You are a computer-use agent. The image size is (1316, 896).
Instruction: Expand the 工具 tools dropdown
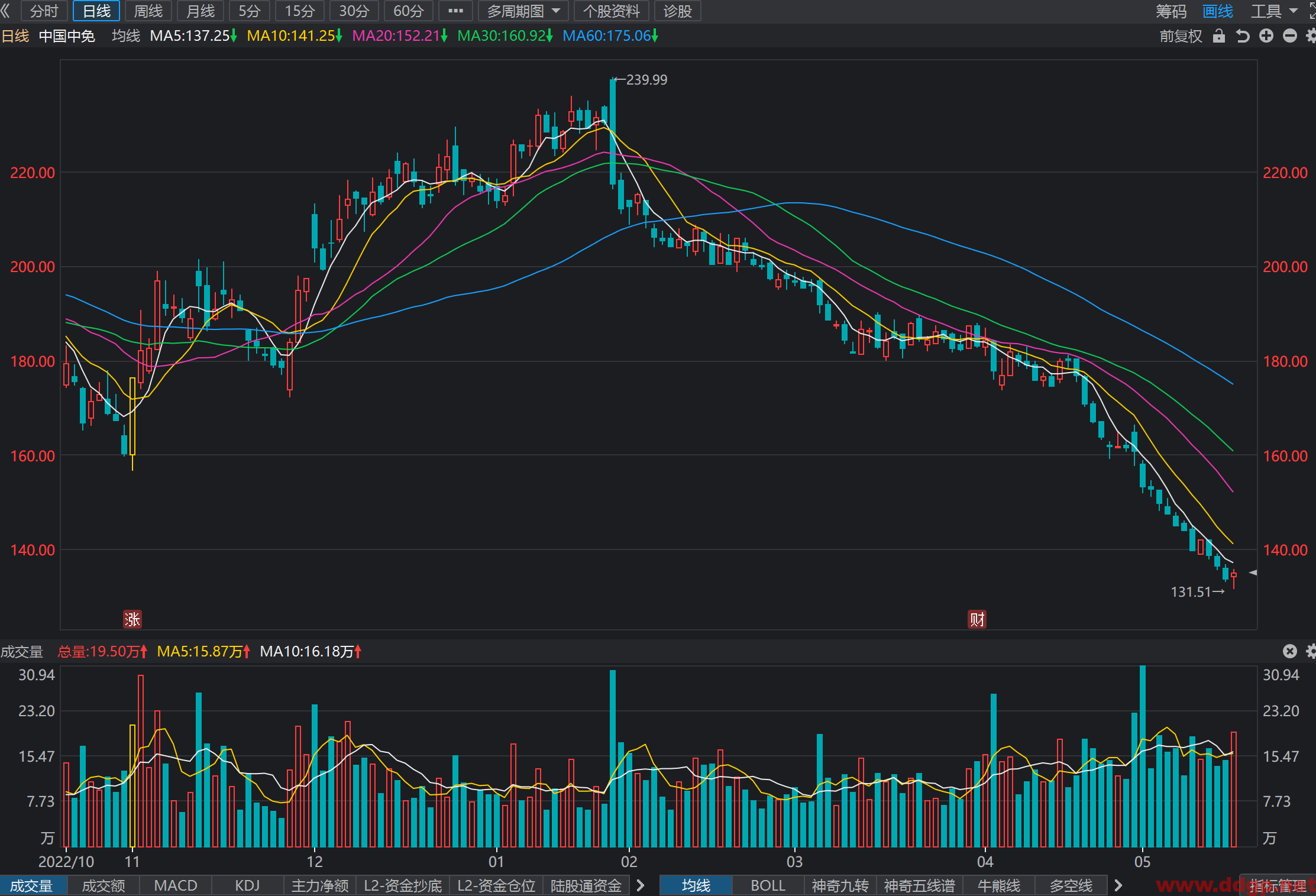pos(1274,11)
